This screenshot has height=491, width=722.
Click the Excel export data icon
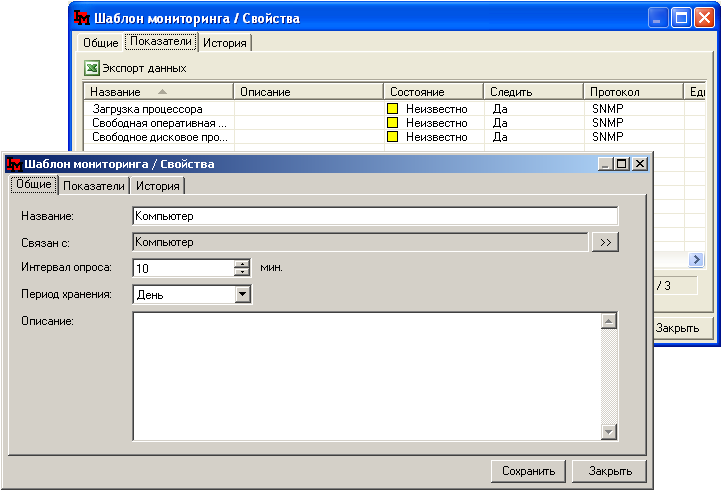tap(92, 68)
